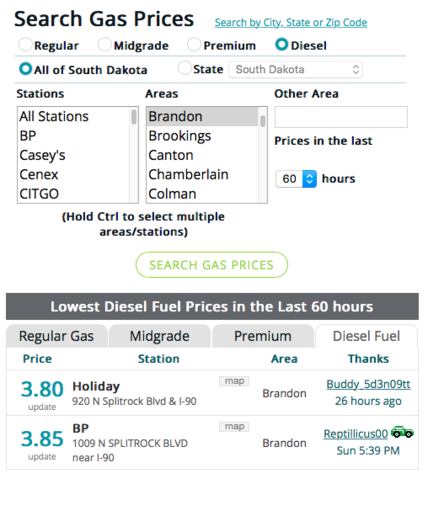This screenshot has height=516, width=428.
Task: Open Search by City, State or Zip Code link
Action: coord(291,23)
